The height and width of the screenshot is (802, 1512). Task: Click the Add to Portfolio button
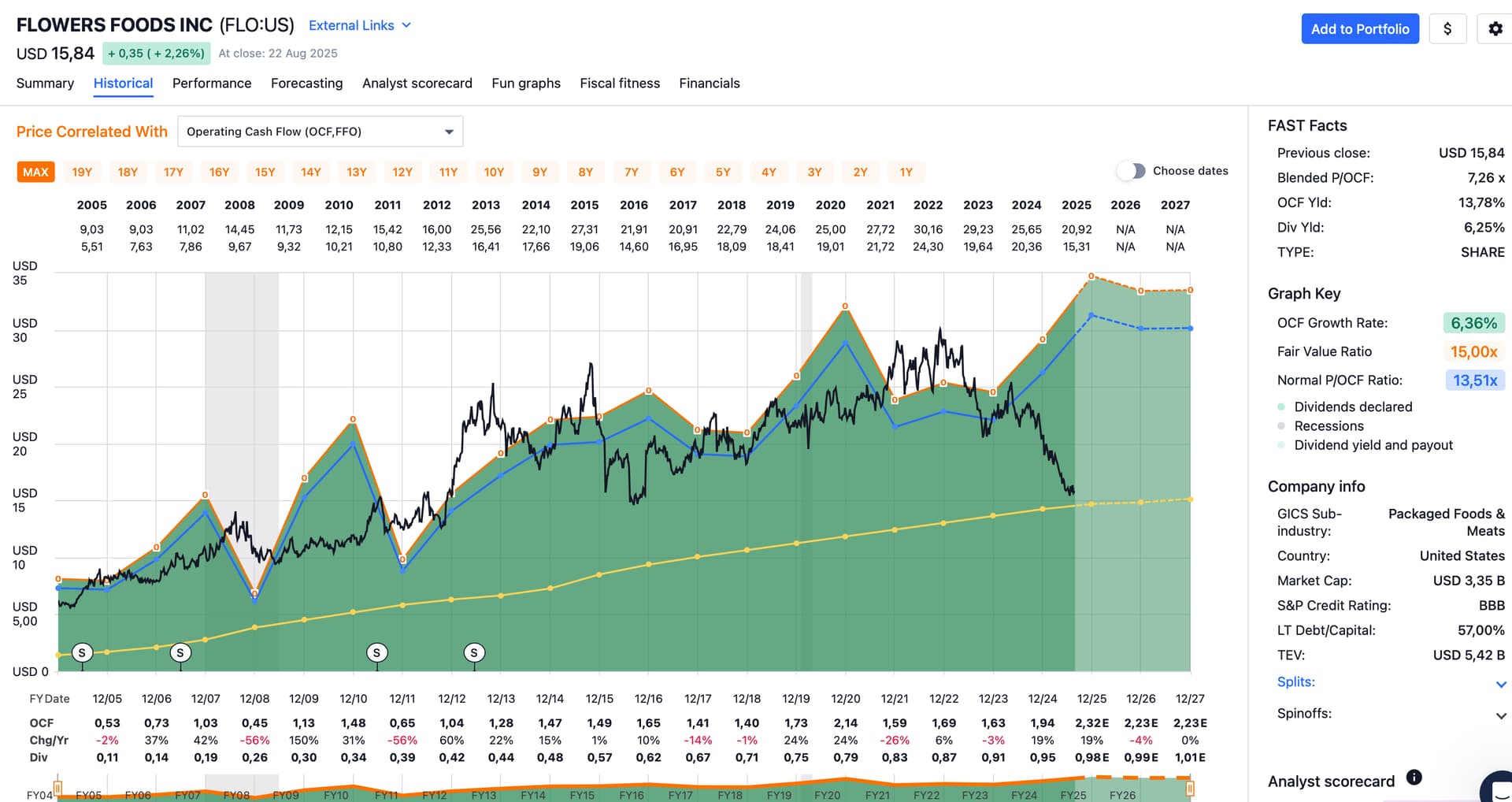click(x=1359, y=29)
